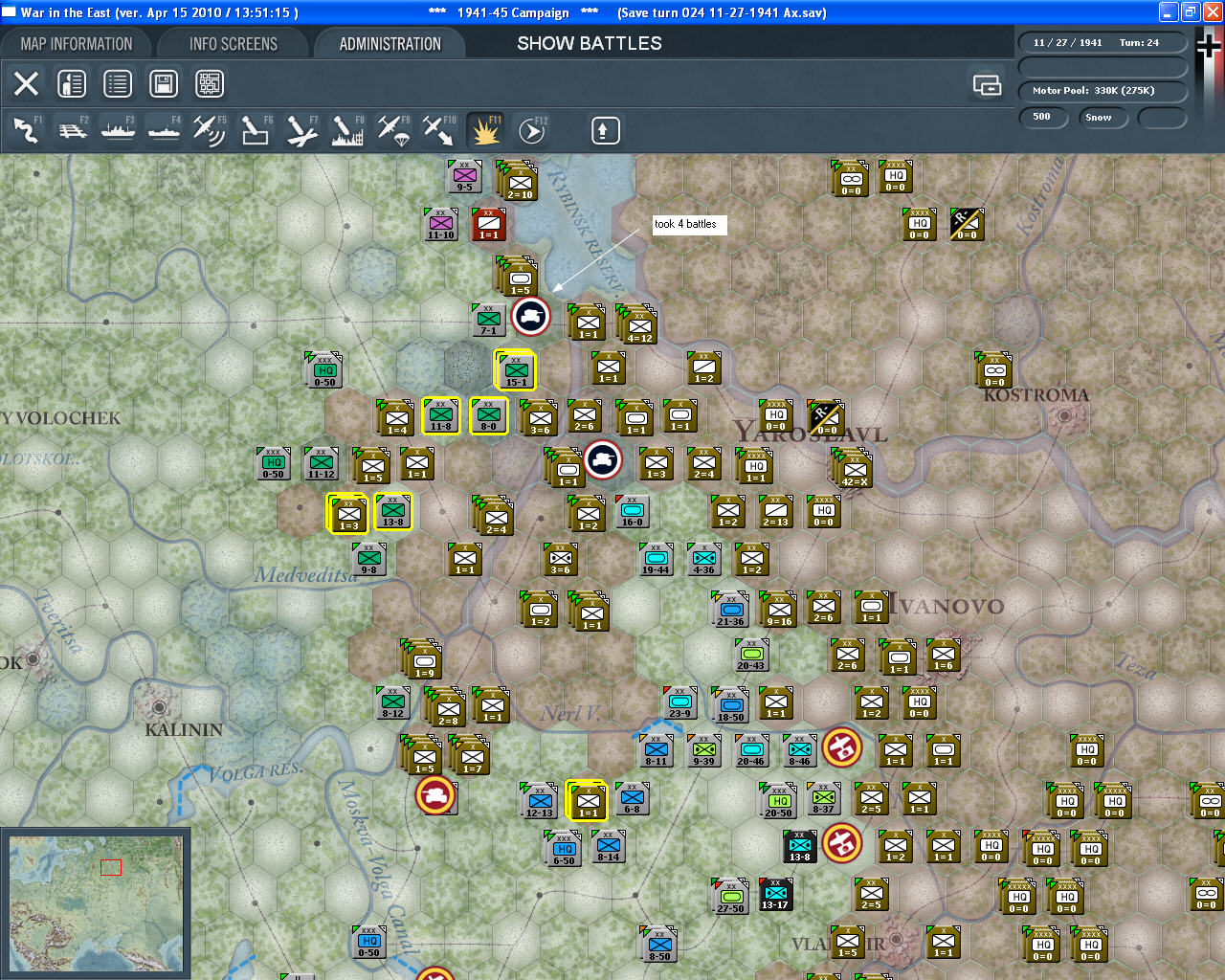Select the F1 move mode icon

click(x=26, y=130)
